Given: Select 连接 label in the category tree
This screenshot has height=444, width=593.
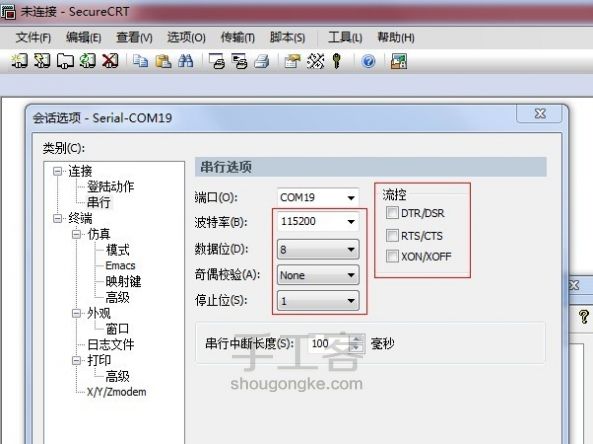Looking at the screenshot, I should (80, 171).
